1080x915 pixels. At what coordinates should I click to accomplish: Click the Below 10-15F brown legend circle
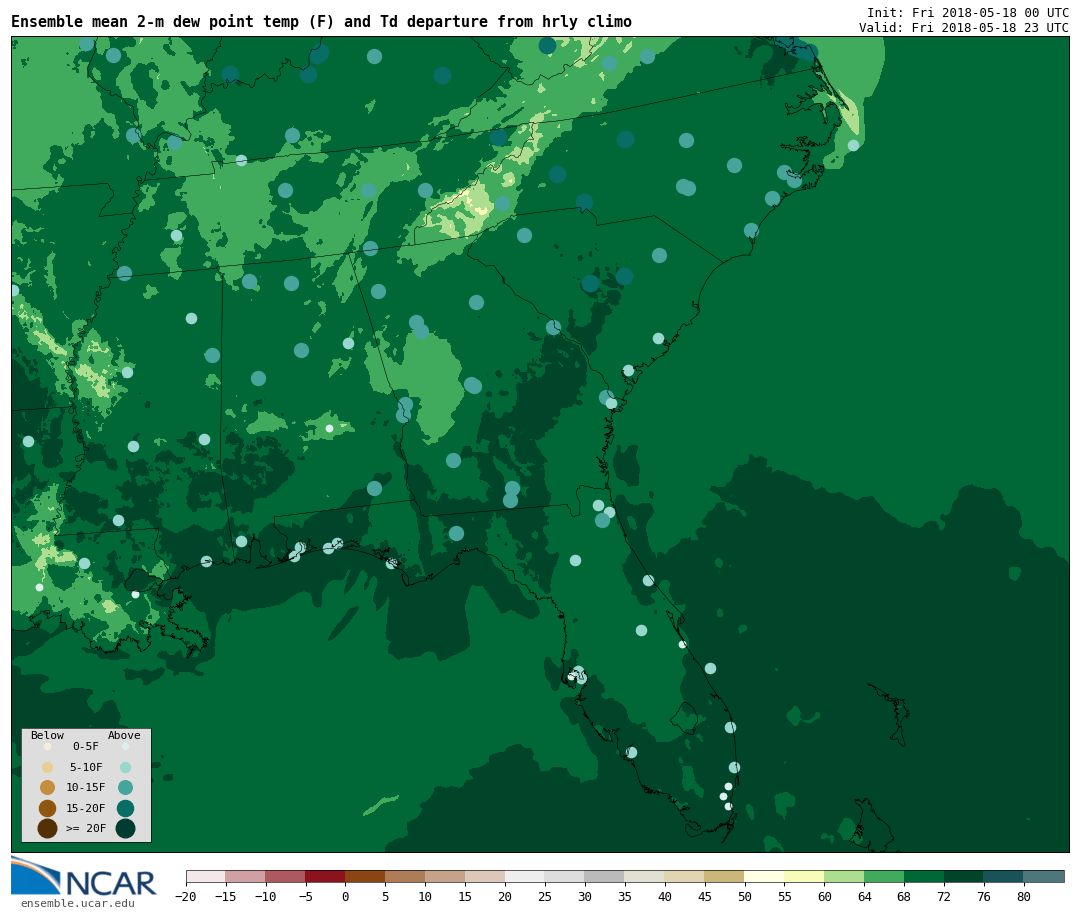(x=48, y=787)
